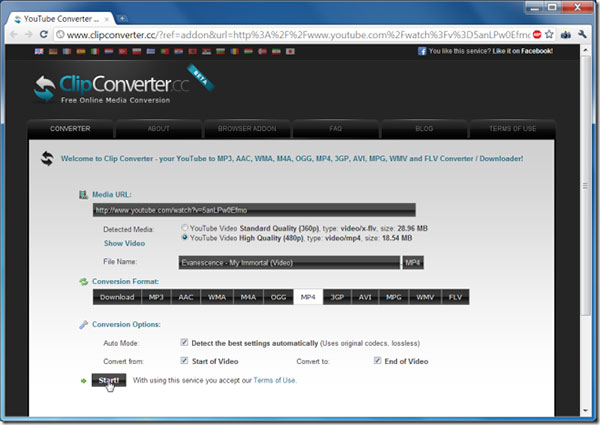This screenshot has height=425, width=600.
Task: Toggle the End of Video checkbox
Action: click(x=377, y=361)
